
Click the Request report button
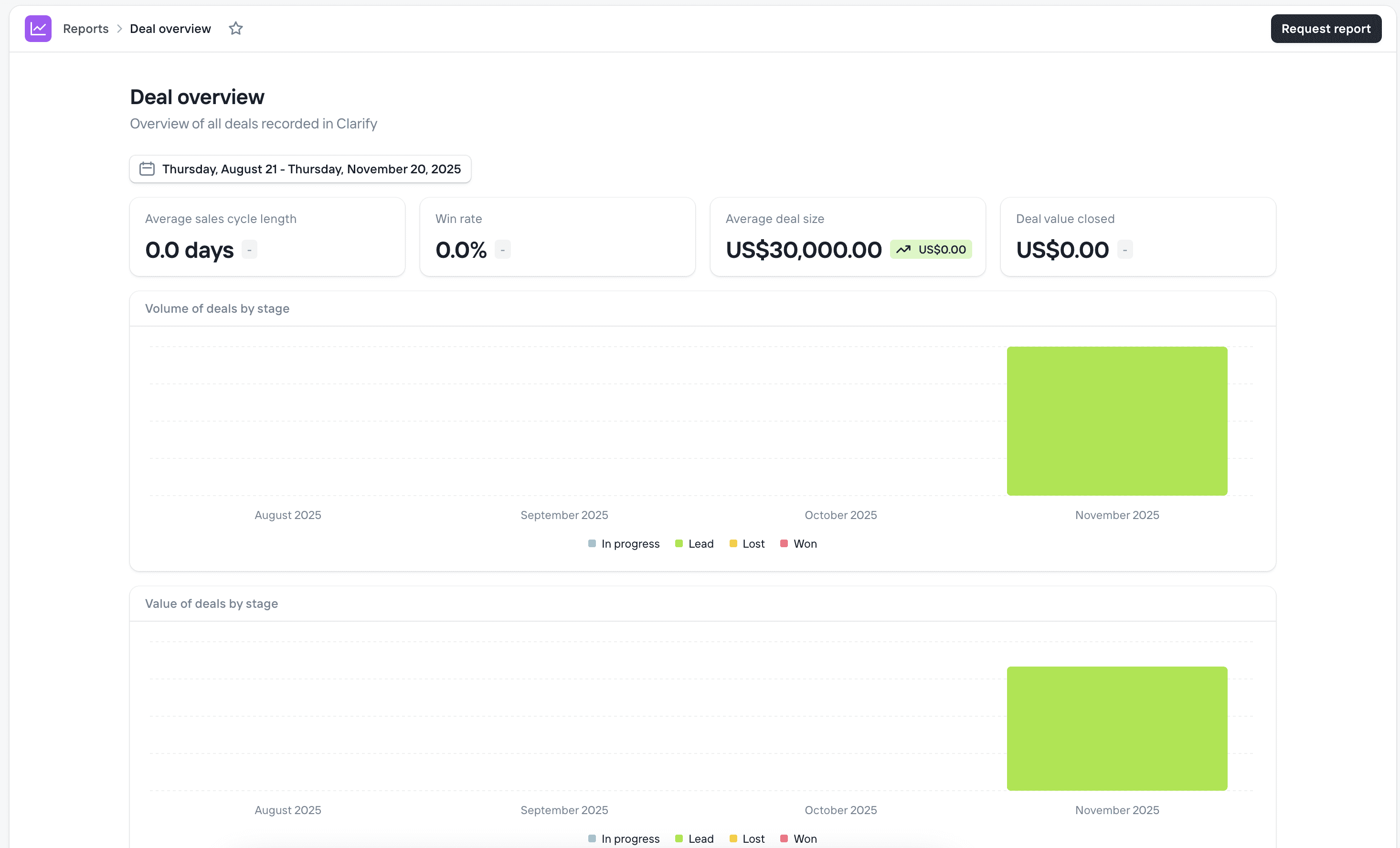click(x=1326, y=28)
